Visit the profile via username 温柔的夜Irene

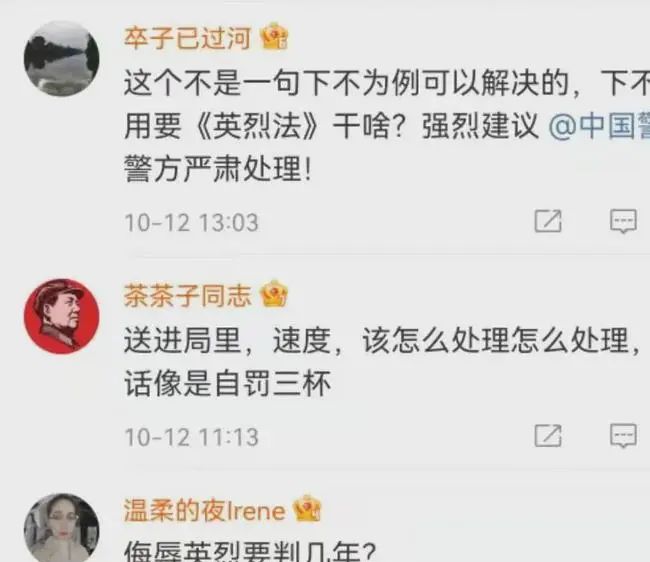[204, 510]
